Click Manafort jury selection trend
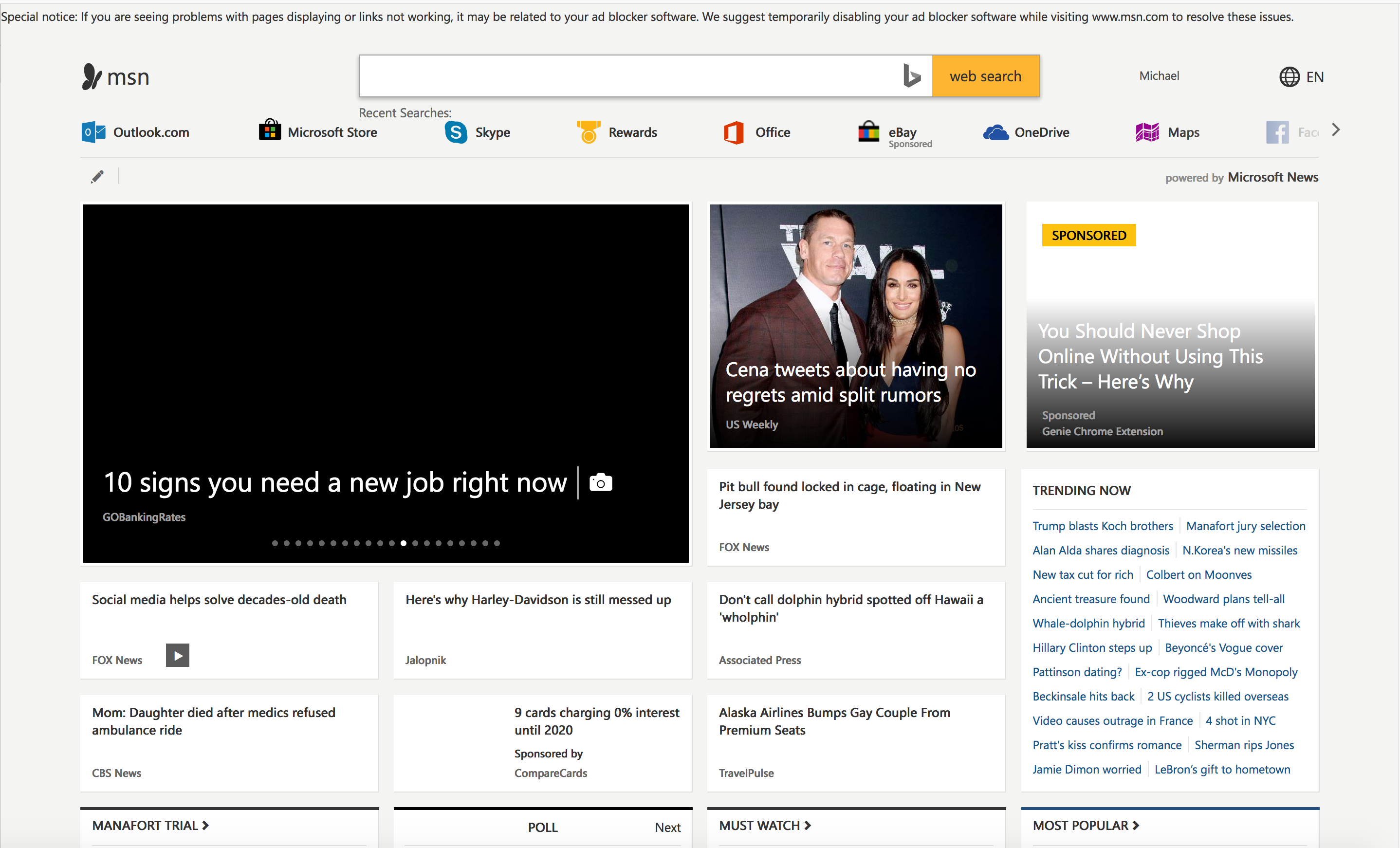 [x=1246, y=526]
